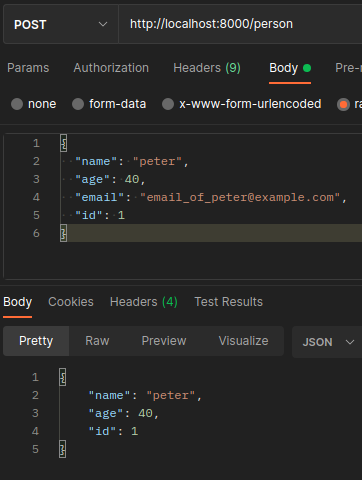Switch response view to Raw
This screenshot has width=362, height=480.
(x=97, y=341)
